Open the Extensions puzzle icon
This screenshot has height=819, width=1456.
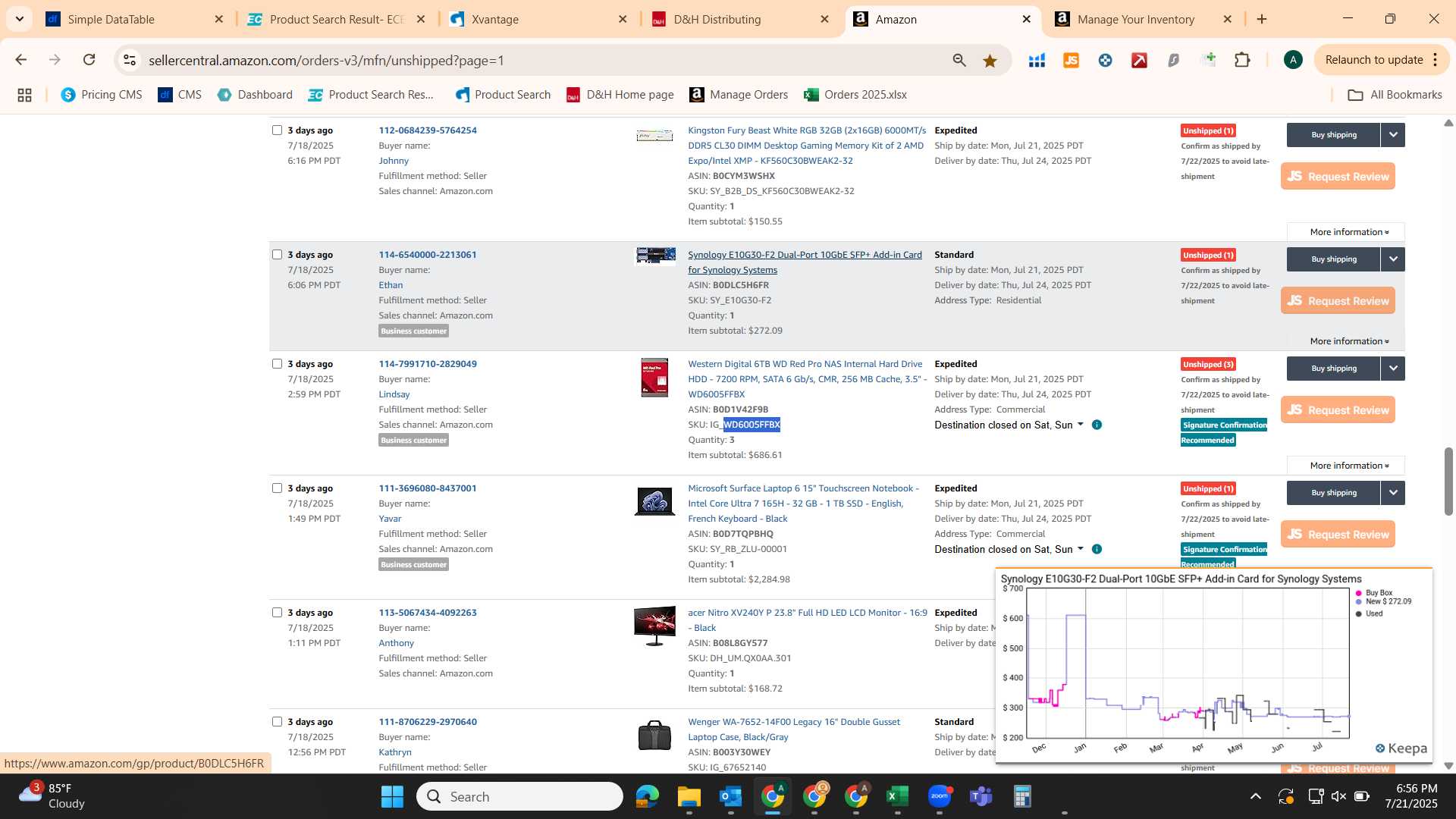pos(1242,60)
